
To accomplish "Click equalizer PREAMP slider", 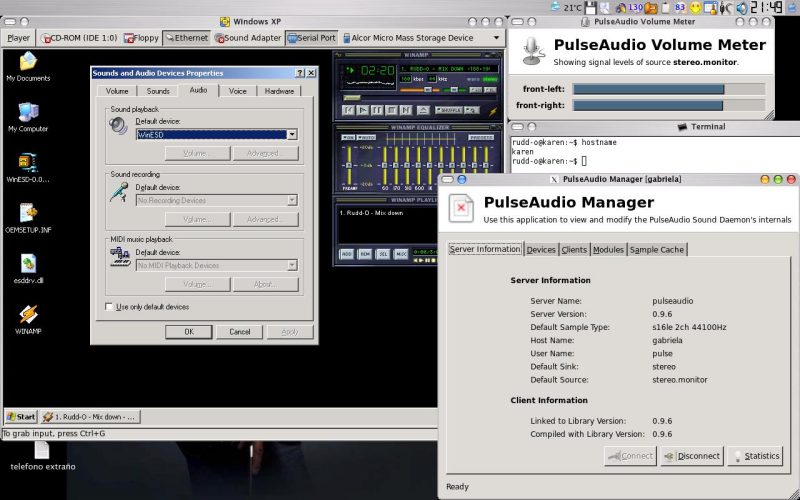I will (x=349, y=165).
